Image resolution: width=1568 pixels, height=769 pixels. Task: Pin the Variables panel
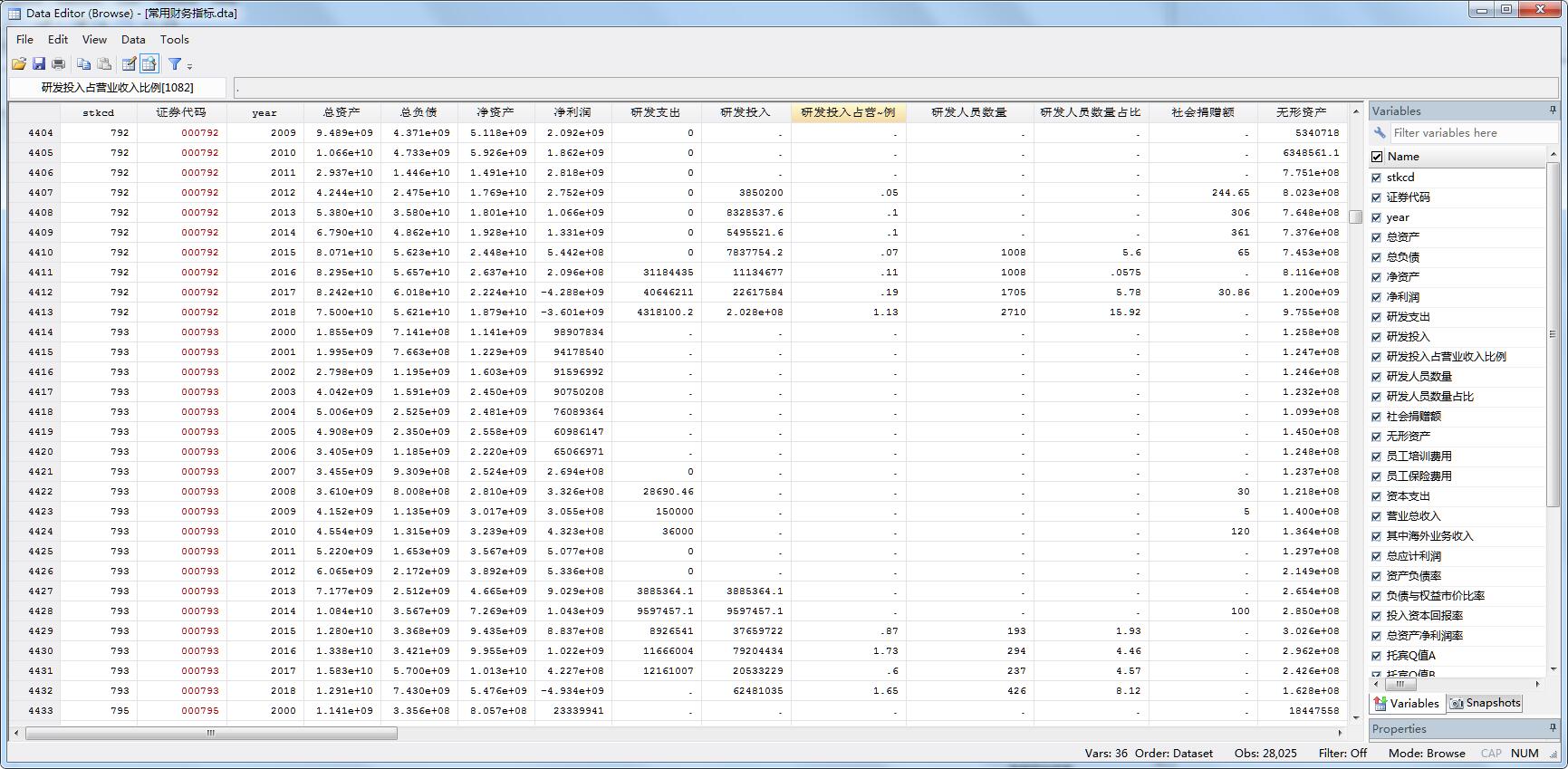(x=1553, y=111)
